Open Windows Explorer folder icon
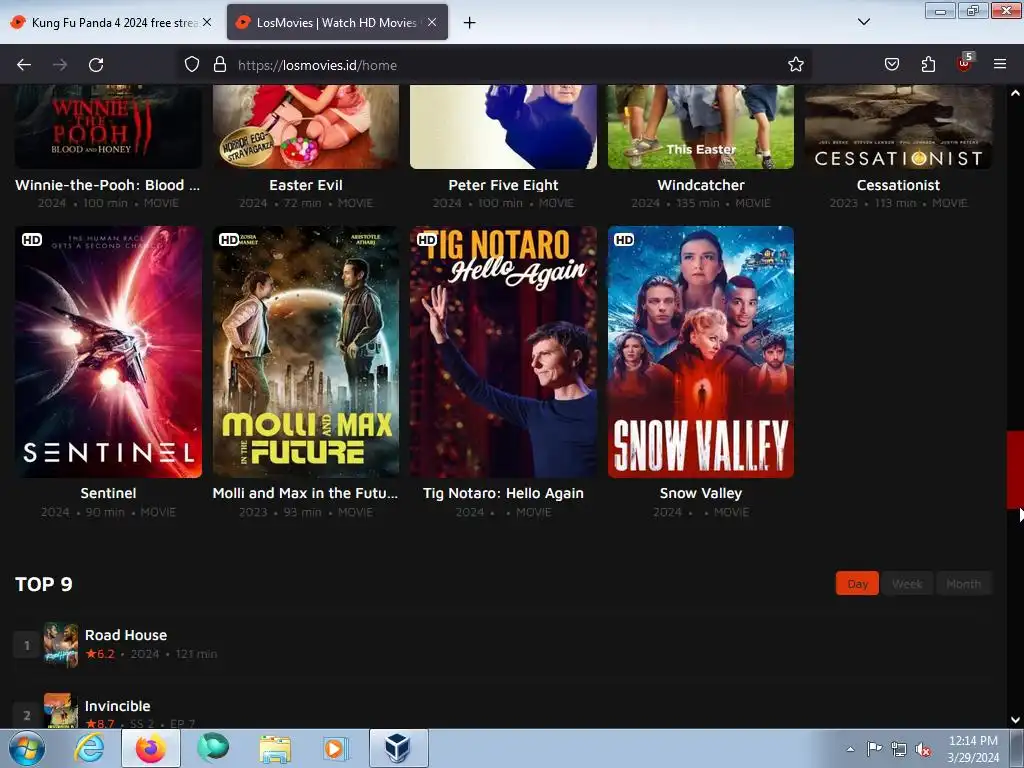The image size is (1024, 768). pos(275,748)
